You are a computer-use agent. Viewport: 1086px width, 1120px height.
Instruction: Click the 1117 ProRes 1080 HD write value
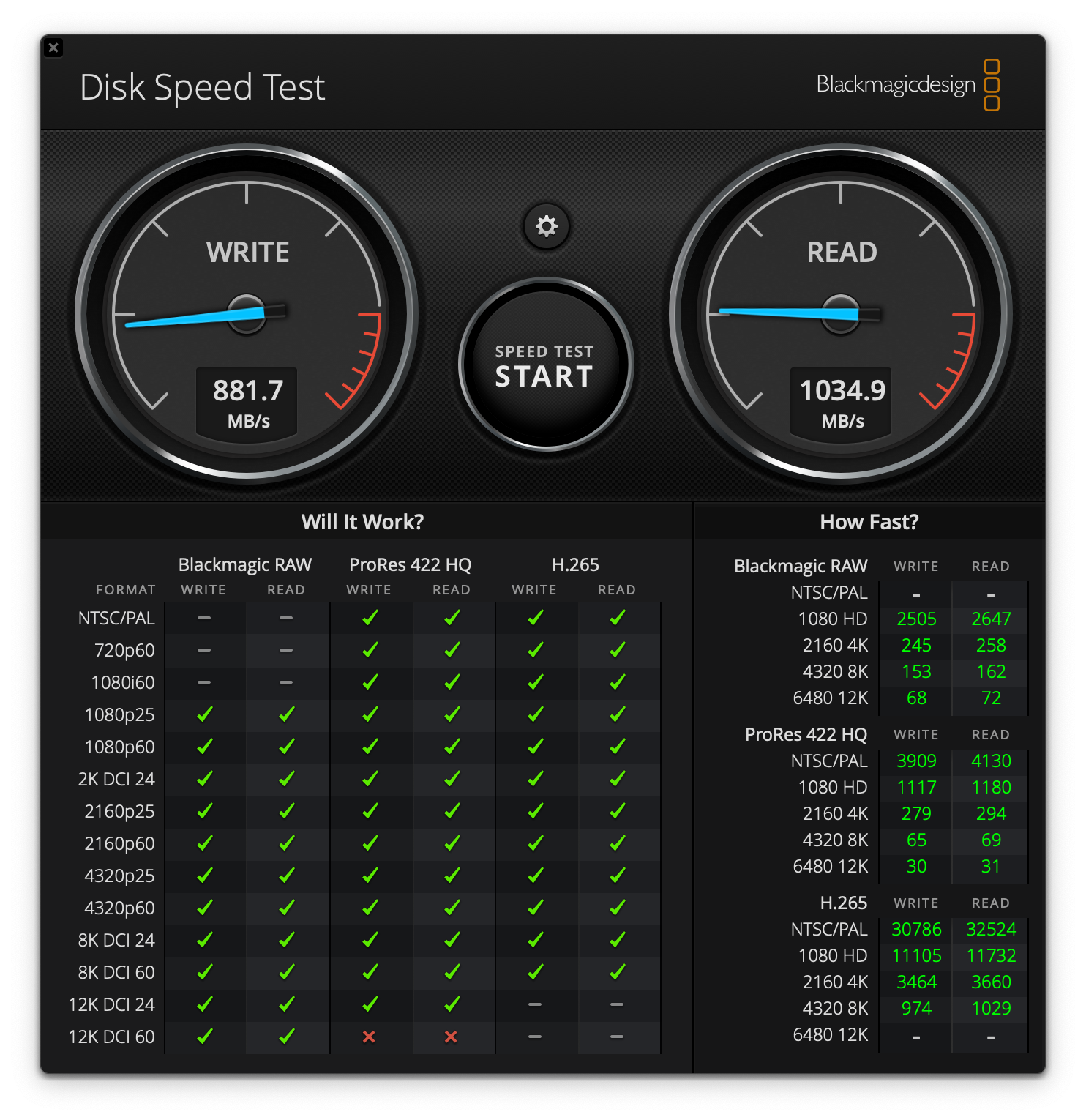[916, 788]
